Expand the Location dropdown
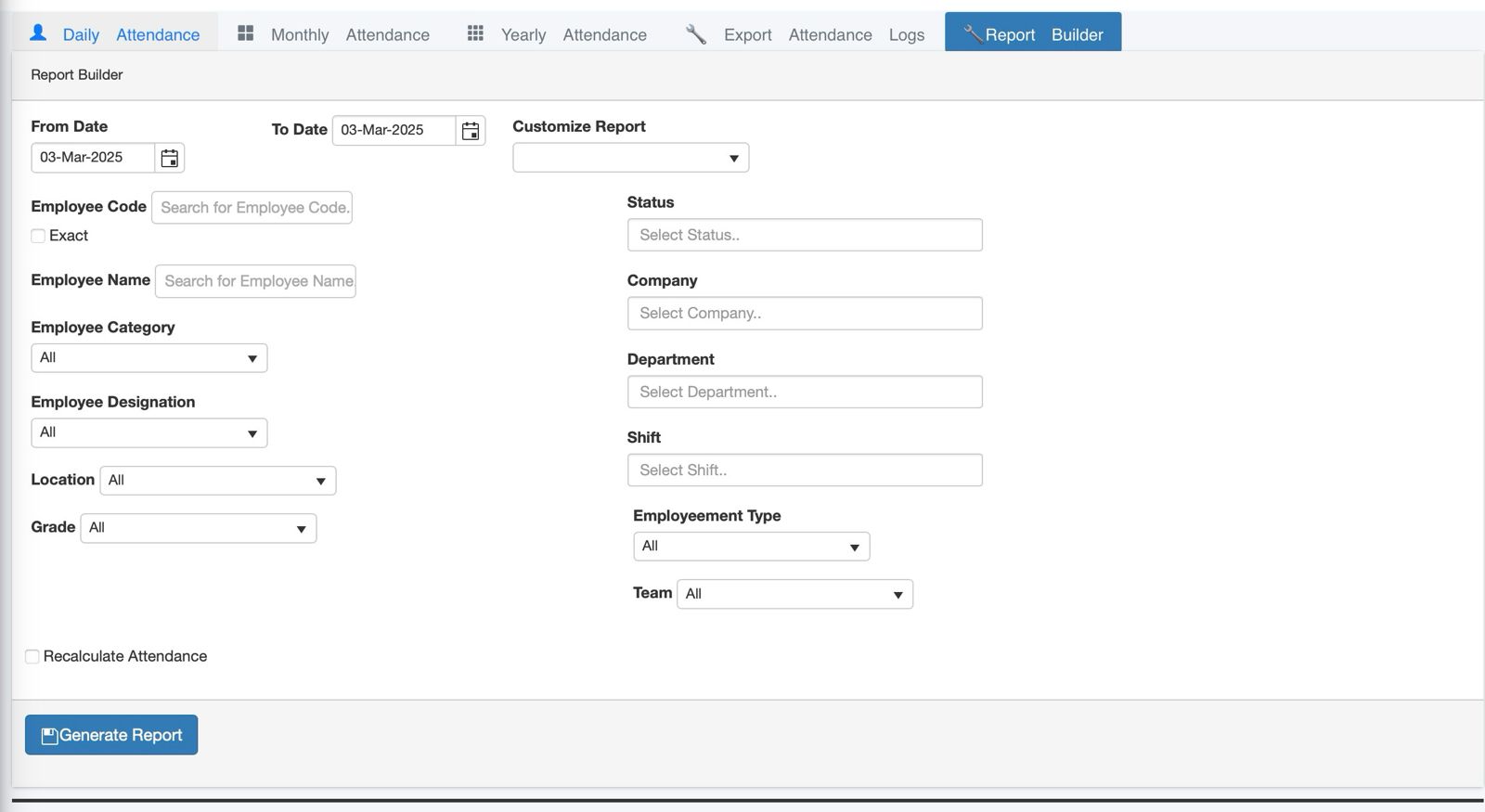Image resolution: width=1485 pixels, height=812 pixels. coord(217,481)
